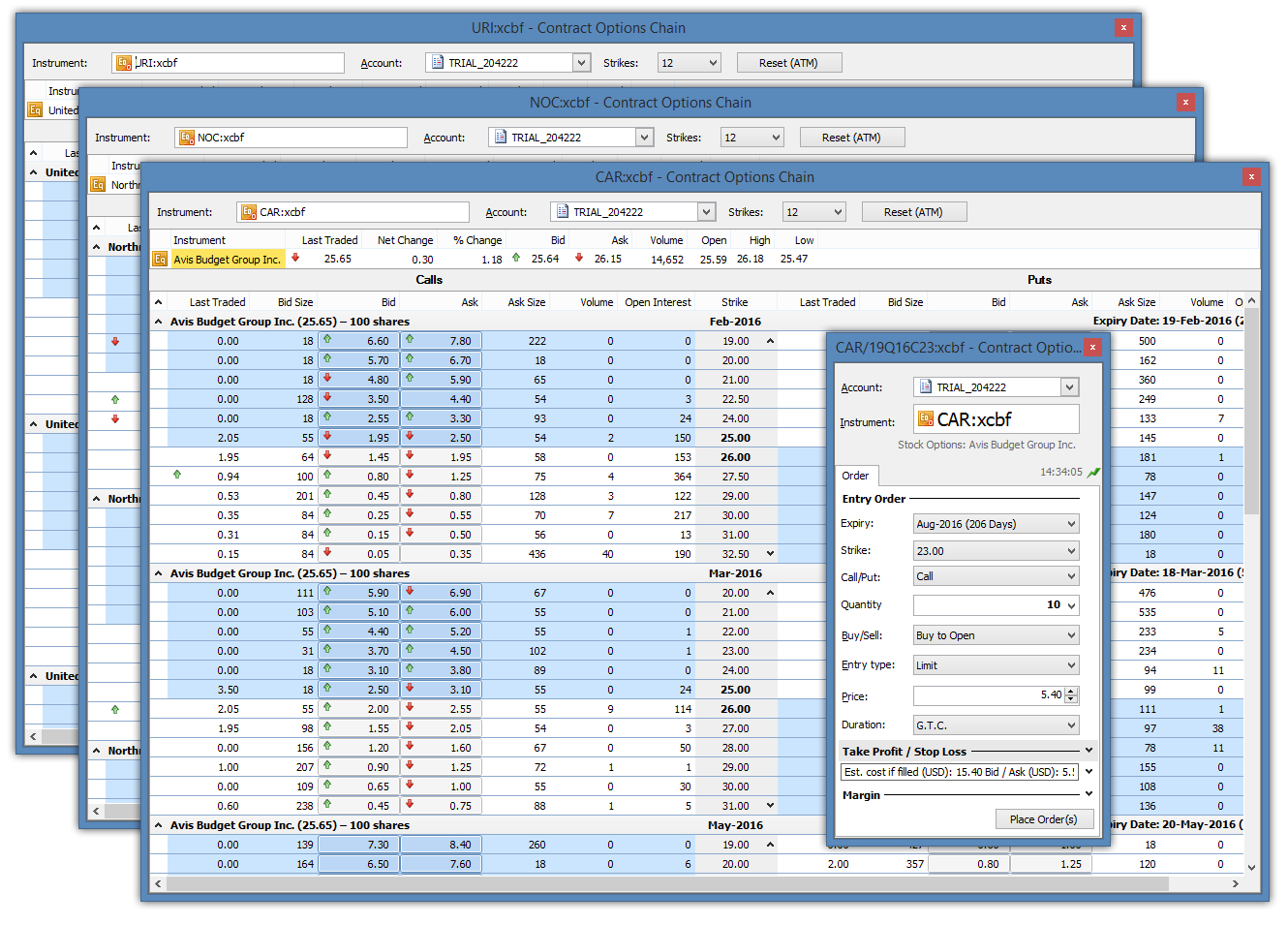
Task: Open Account dropdown in URI window
Action: coord(582,63)
